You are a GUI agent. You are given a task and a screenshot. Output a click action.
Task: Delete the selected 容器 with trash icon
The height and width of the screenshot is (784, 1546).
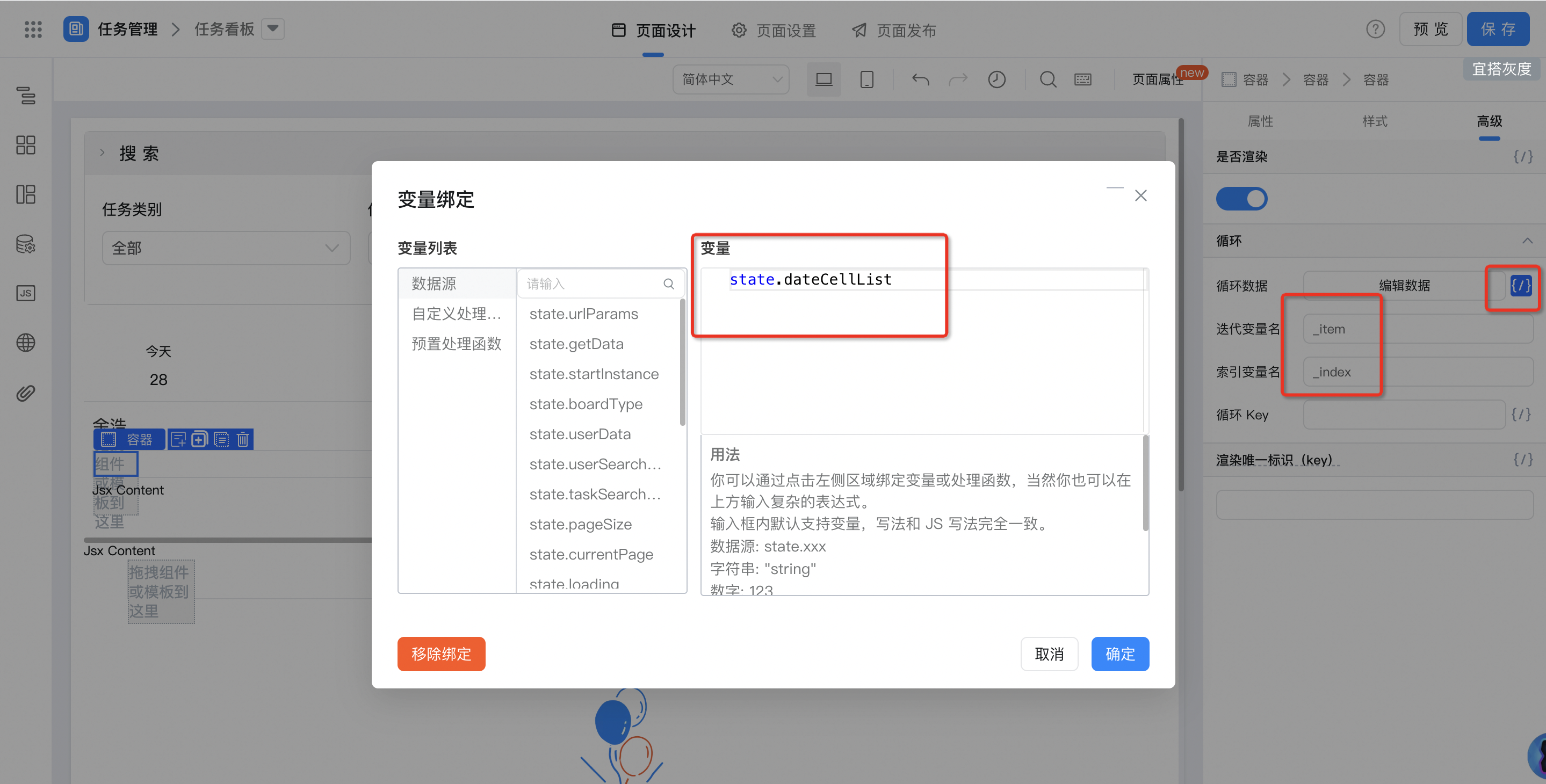pos(242,439)
